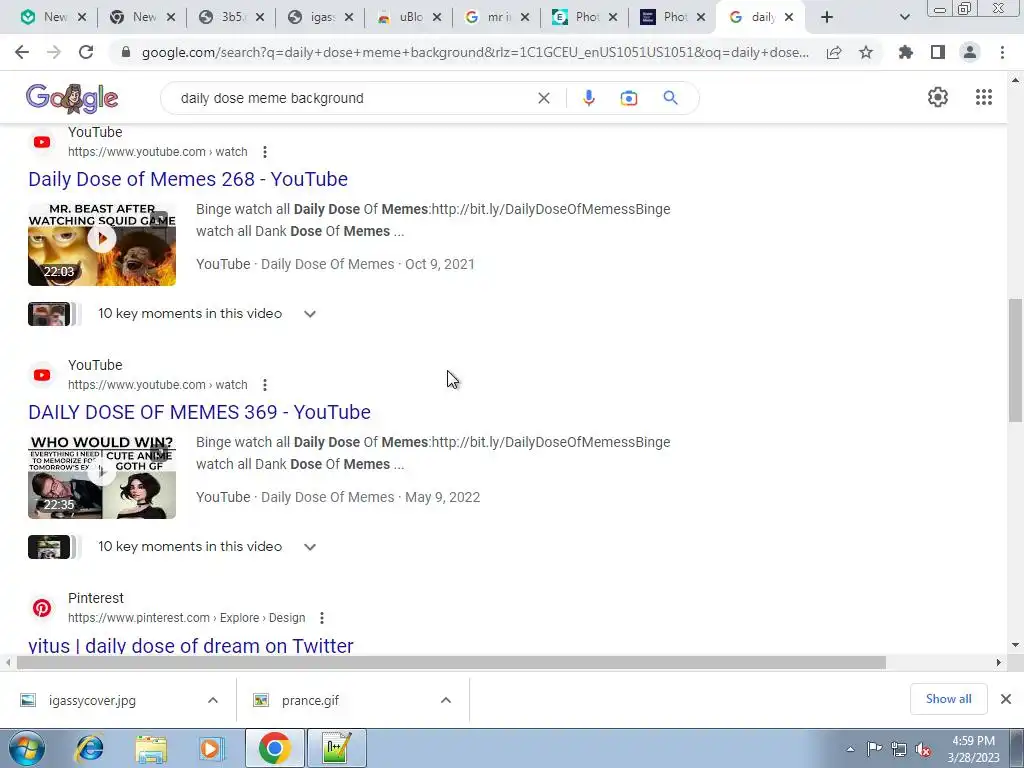Play Mr. Beast Squid Game video thumbnail
The width and height of the screenshot is (1024, 768).
[102, 245]
